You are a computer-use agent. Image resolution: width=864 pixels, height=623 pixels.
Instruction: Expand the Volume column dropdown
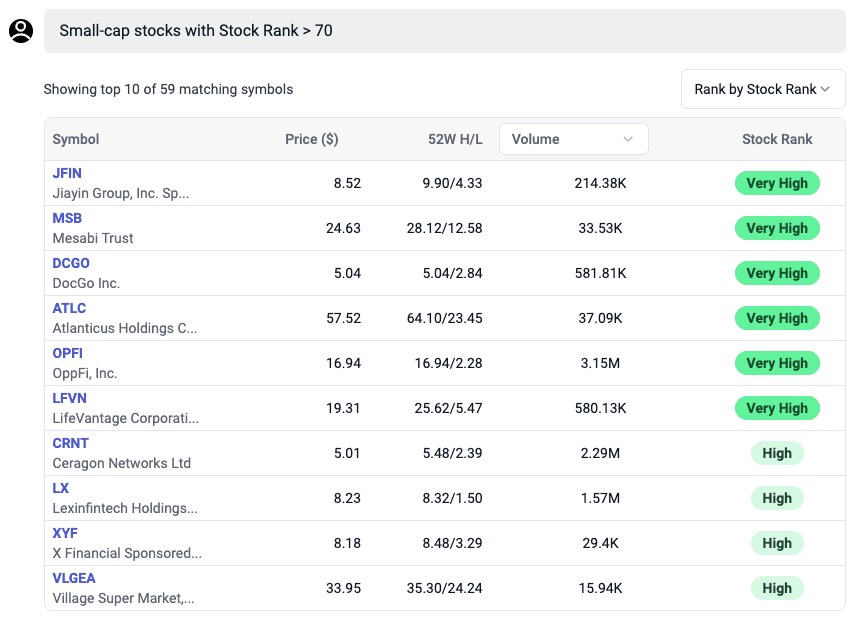[x=573, y=139]
